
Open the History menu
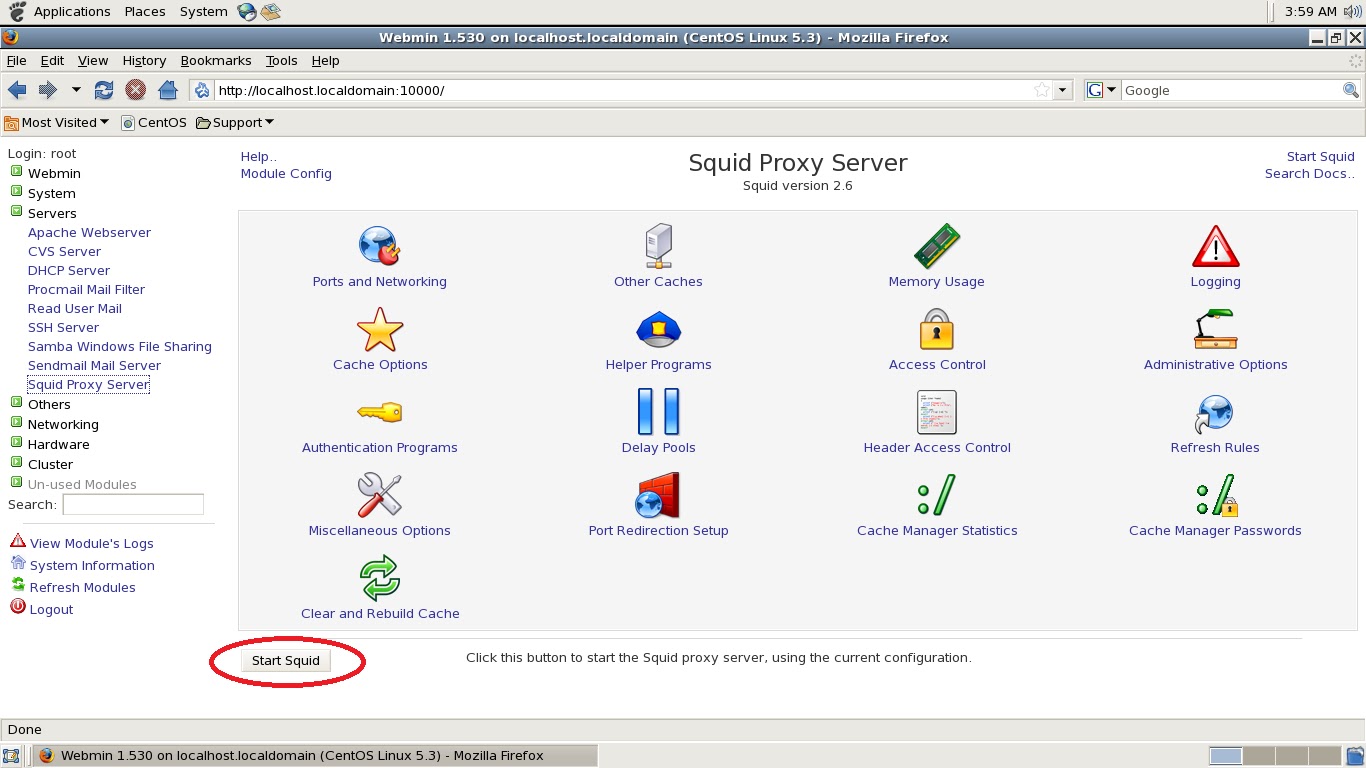144,61
